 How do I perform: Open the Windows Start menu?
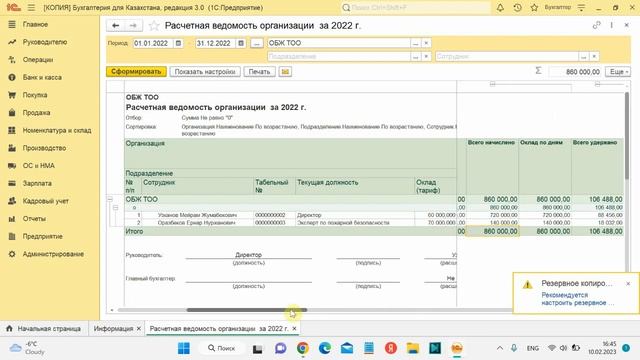pos(184,348)
